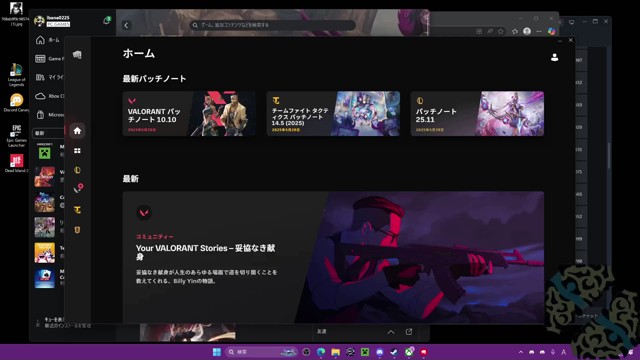
Task: Open the Xbox app user profile avatar
Action: 39,21
